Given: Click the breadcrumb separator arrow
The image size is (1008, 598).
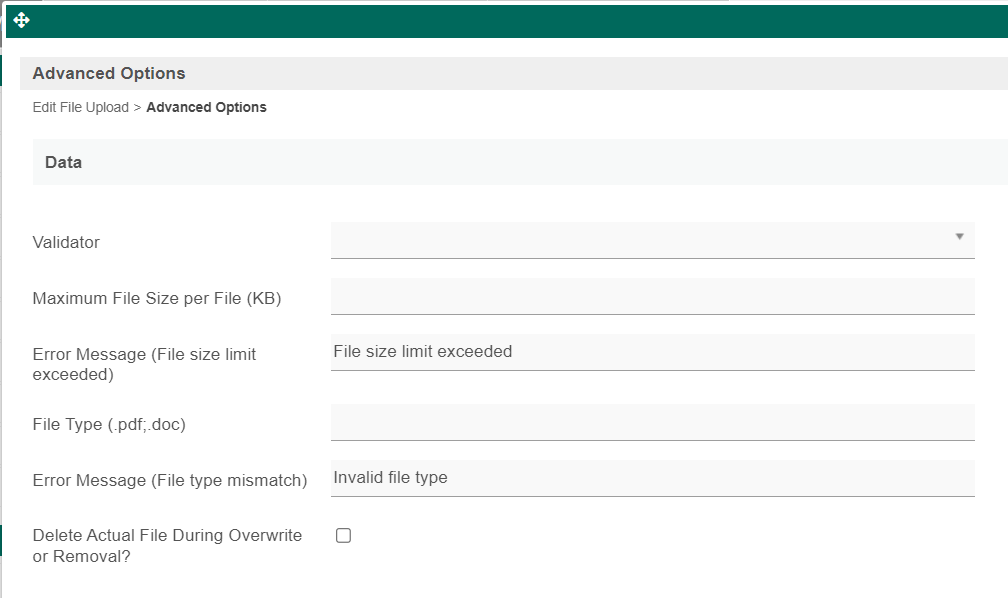Looking at the screenshot, I should click(137, 107).
